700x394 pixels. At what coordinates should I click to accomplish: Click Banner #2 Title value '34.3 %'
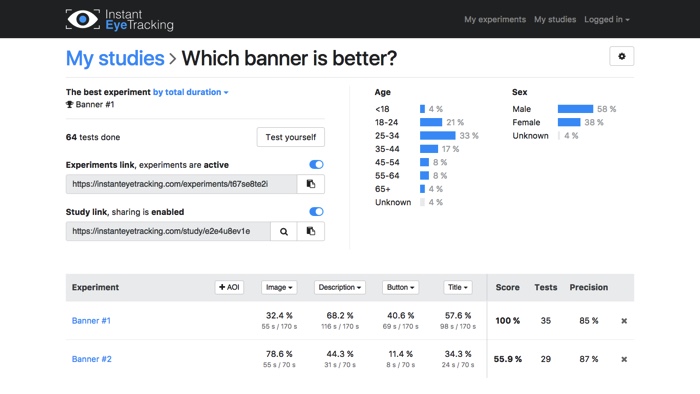tap(458, 354)
